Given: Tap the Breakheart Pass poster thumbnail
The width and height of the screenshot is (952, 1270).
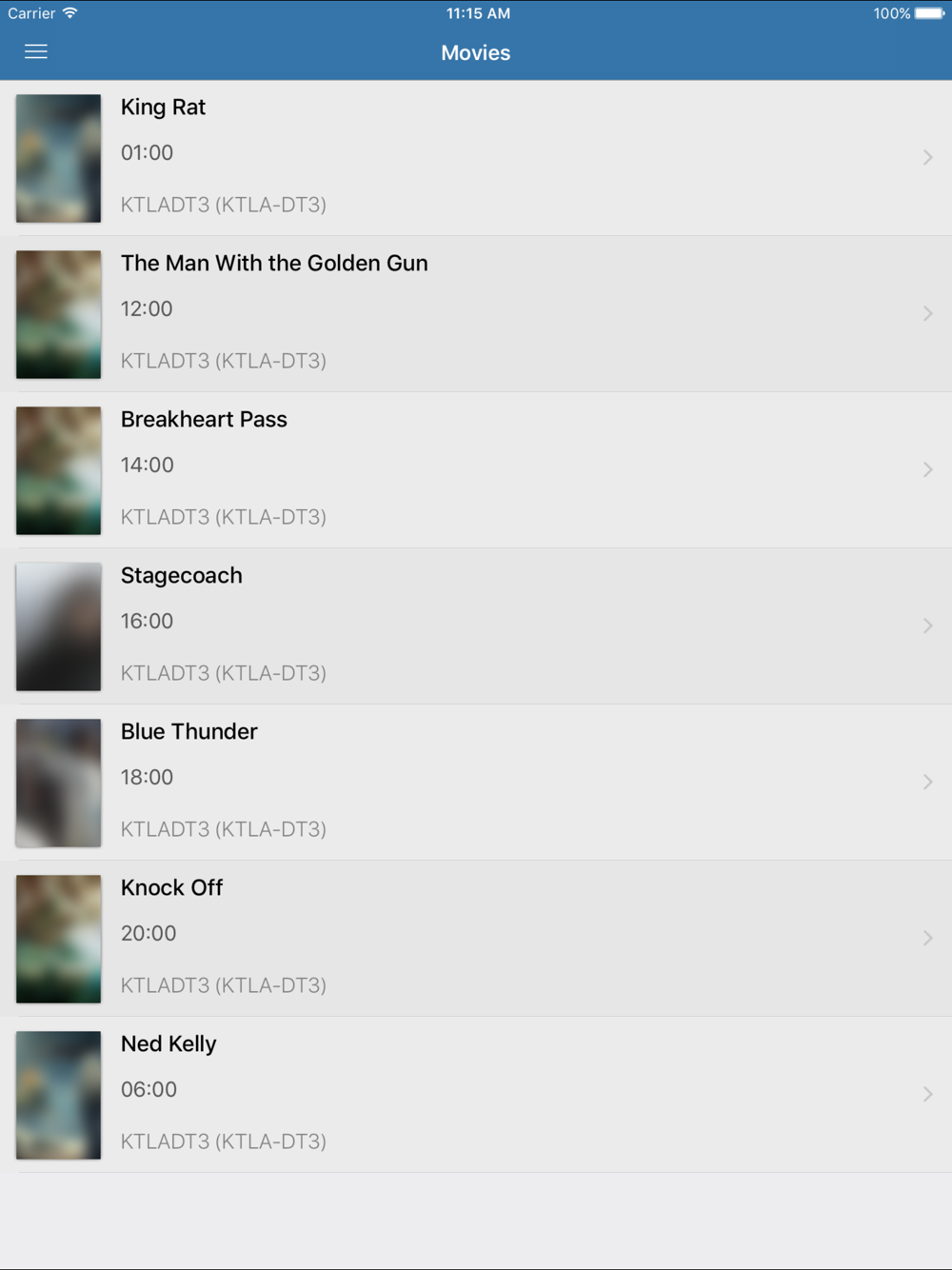Looking at the screenshot, I should click(58, 470).
